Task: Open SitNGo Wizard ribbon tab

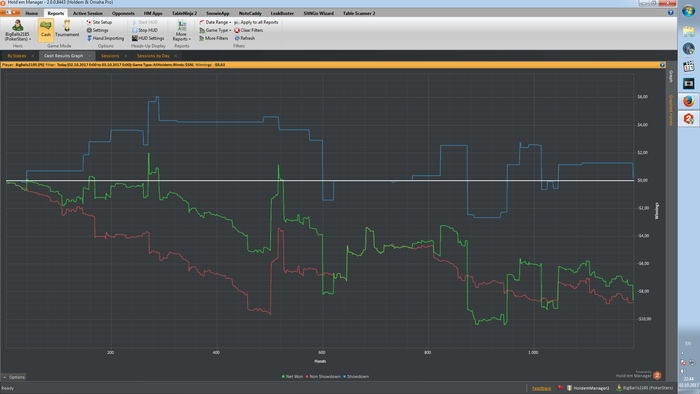Action: (x=318, y=13)
